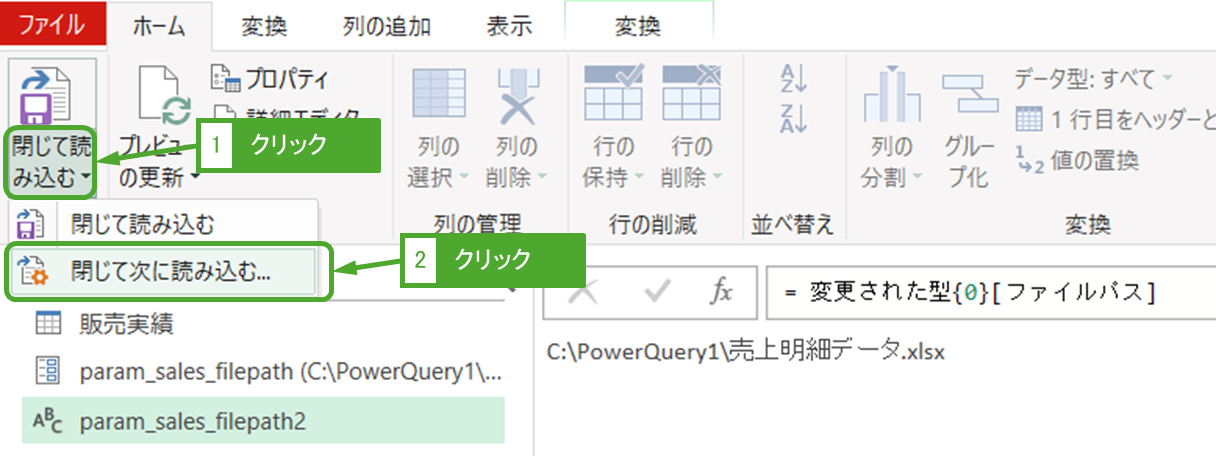Click the 行の削除 icon
The height and width of the screenshot is (456, 1216).
tap(690, 94)
